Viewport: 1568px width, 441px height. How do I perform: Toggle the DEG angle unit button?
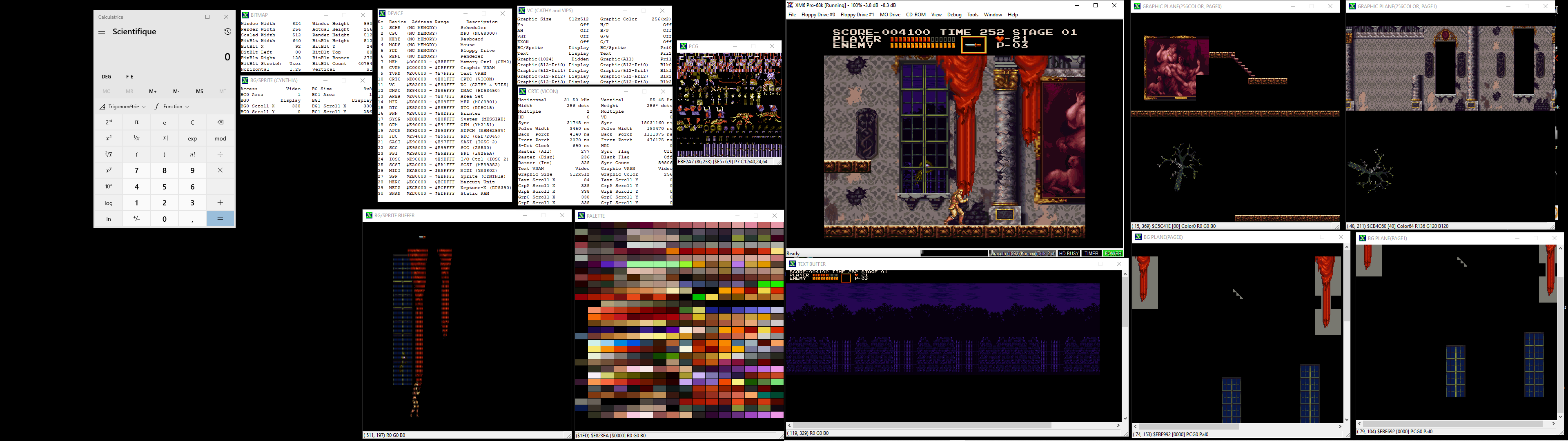pos(107,77)
